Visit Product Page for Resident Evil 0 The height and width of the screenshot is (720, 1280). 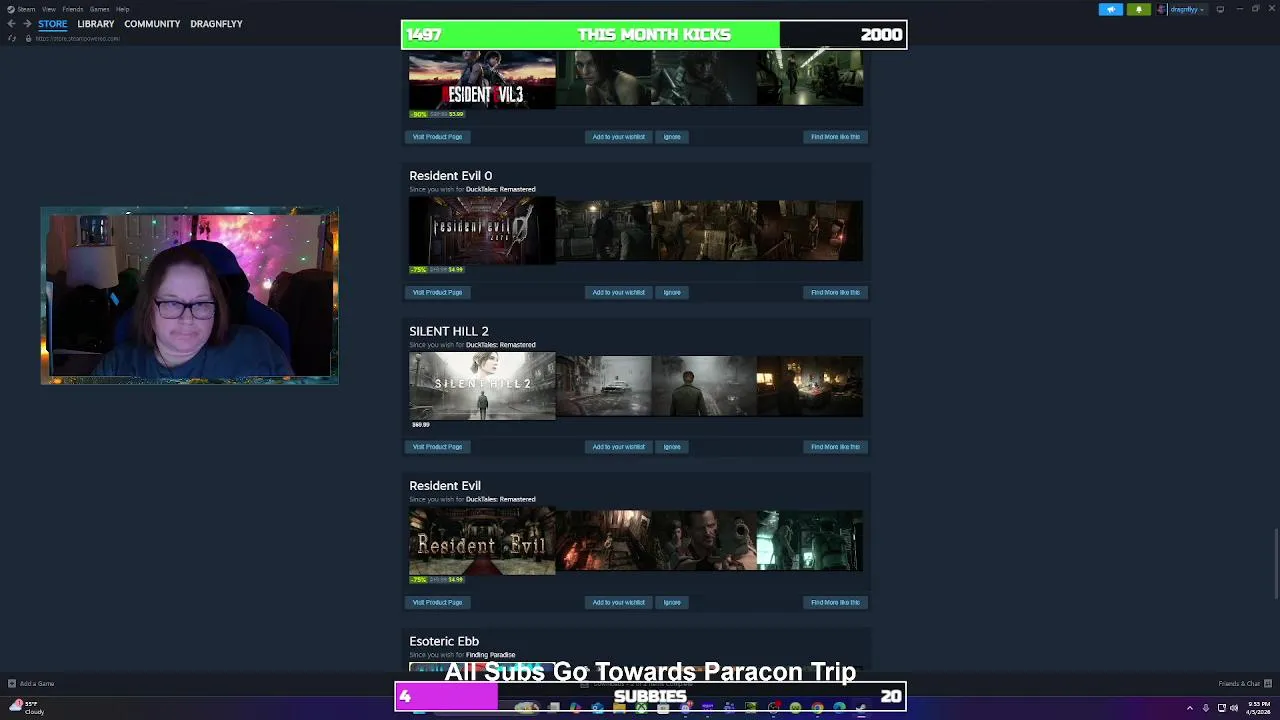pyautogui.click(x=437, y=292)
